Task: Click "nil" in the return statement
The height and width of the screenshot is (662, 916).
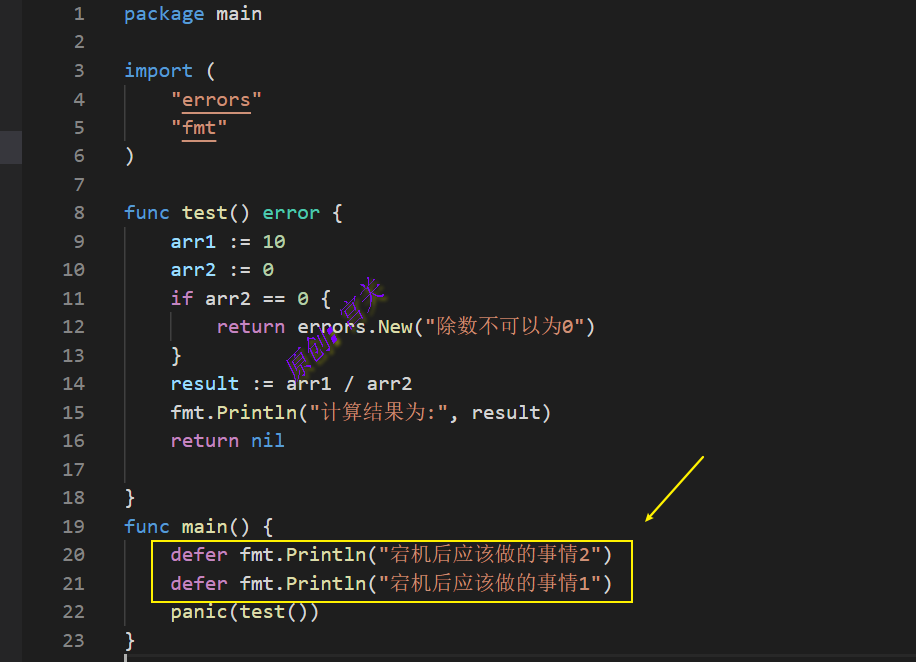Action: coord(268,441)
